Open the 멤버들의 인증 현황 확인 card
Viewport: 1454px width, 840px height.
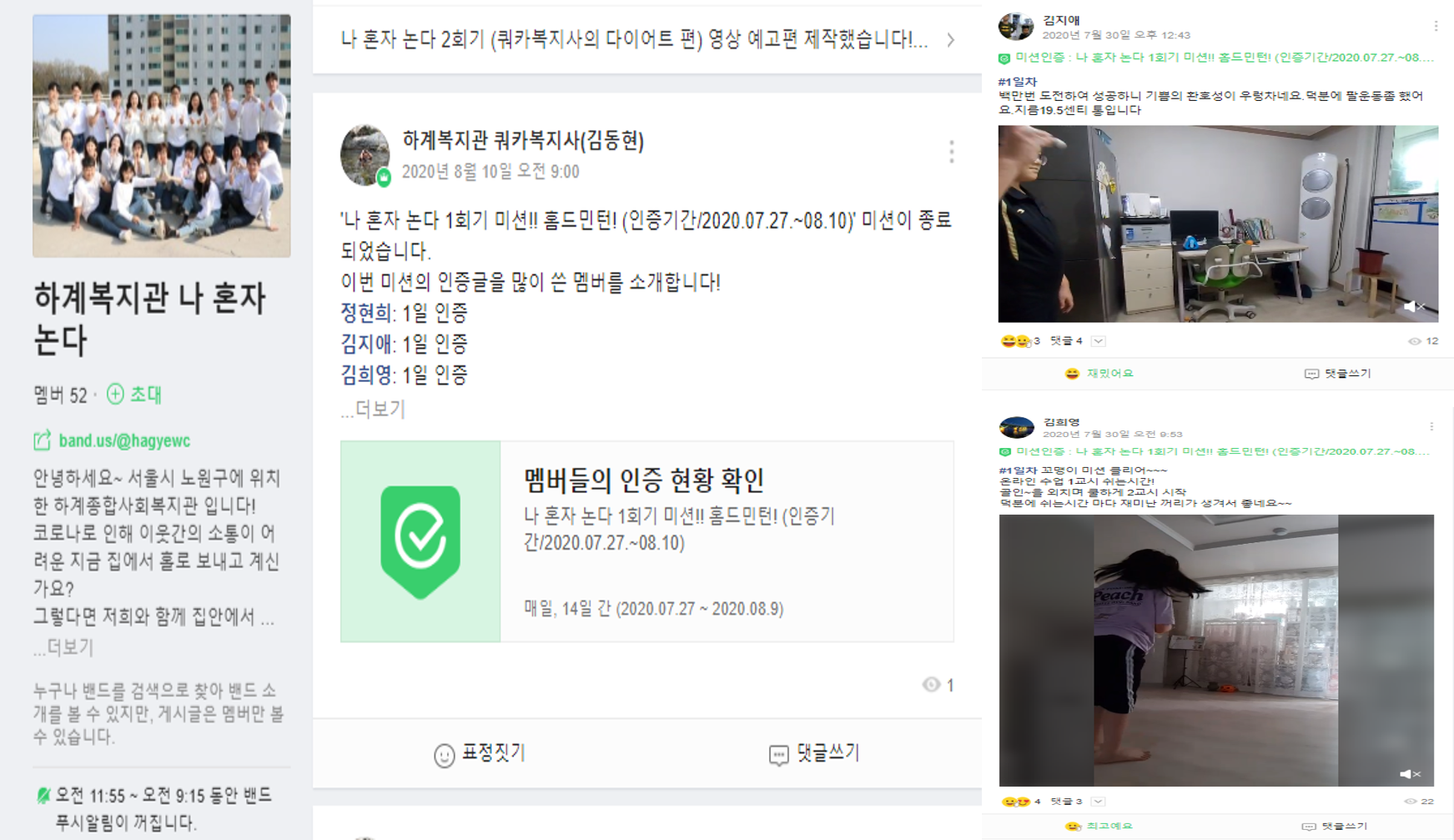point(647,541)
